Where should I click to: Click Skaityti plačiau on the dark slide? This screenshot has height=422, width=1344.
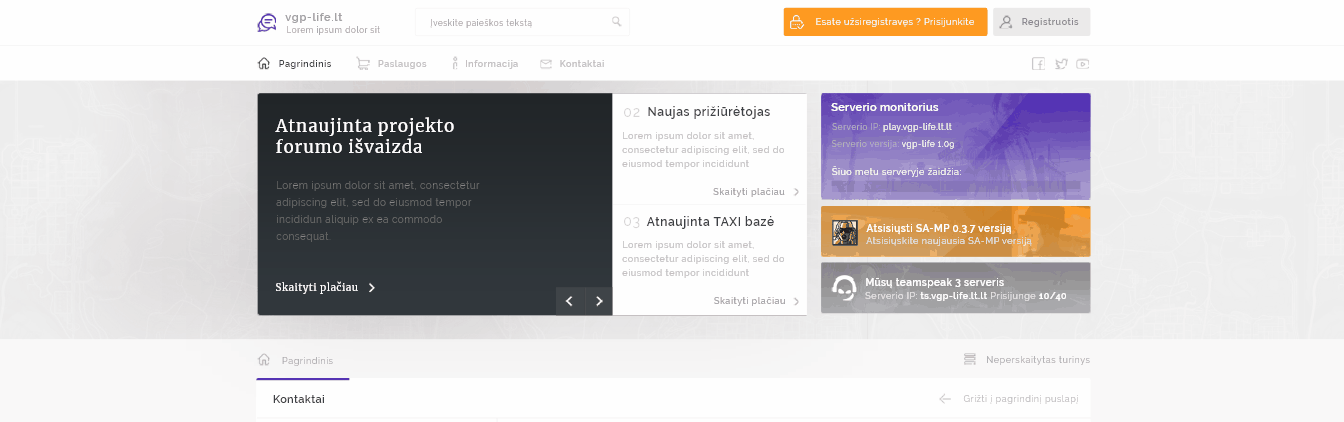(316, 288)
